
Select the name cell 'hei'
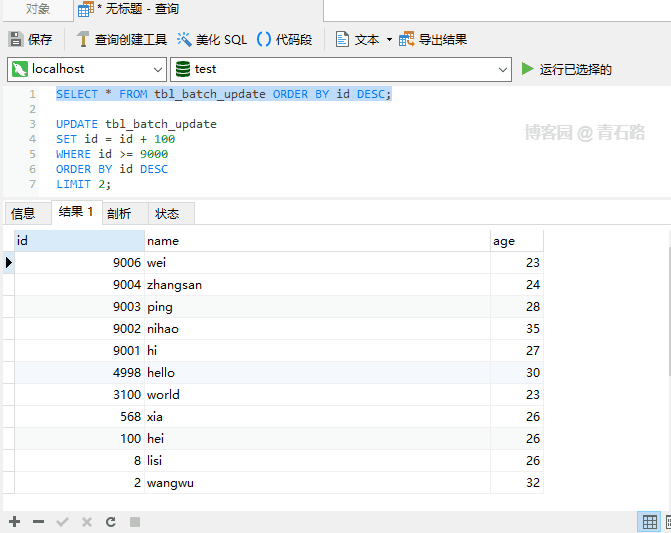tap(318, 438)
